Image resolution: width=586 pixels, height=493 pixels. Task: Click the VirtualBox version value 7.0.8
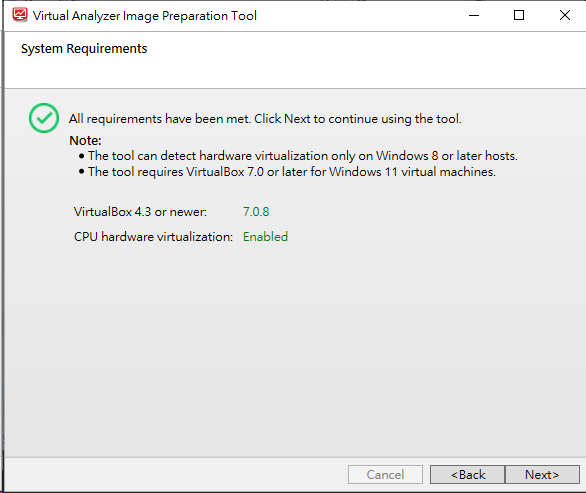[x=256, y=212]
